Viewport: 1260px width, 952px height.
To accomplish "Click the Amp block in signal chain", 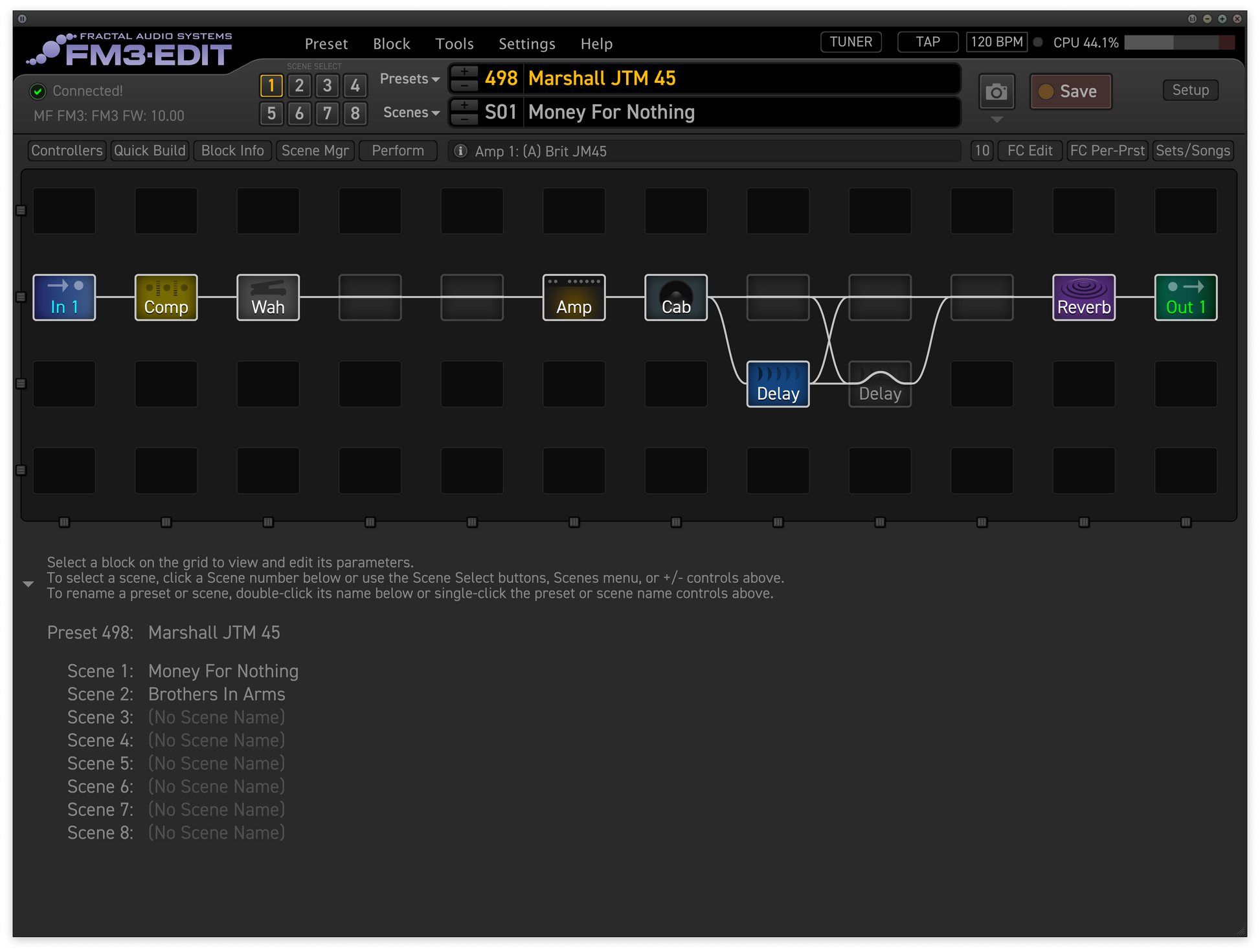I will coord(574,297).
